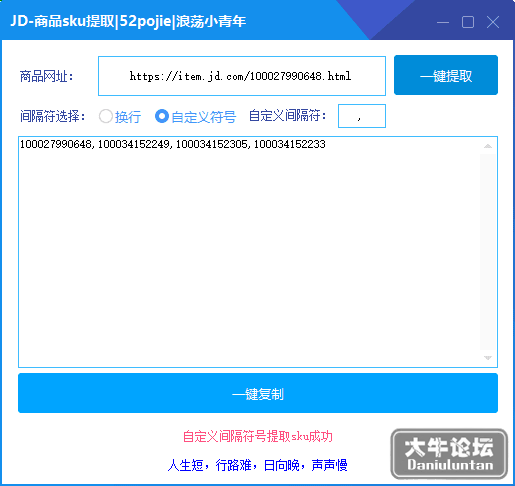Viewport: 515px width, 486px height.
Task: Click the 商品网址 label
Action: [47, 76]
